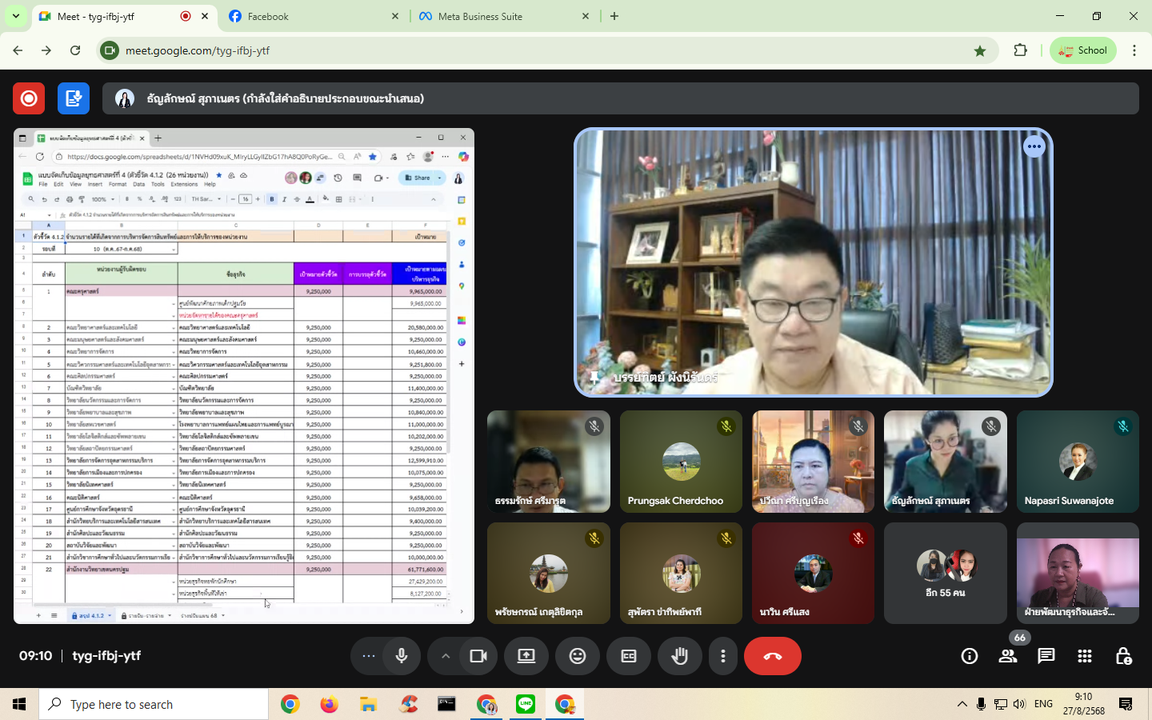Click the red recording indicator button
The image size is (1152, 720).
coord(29,98)
